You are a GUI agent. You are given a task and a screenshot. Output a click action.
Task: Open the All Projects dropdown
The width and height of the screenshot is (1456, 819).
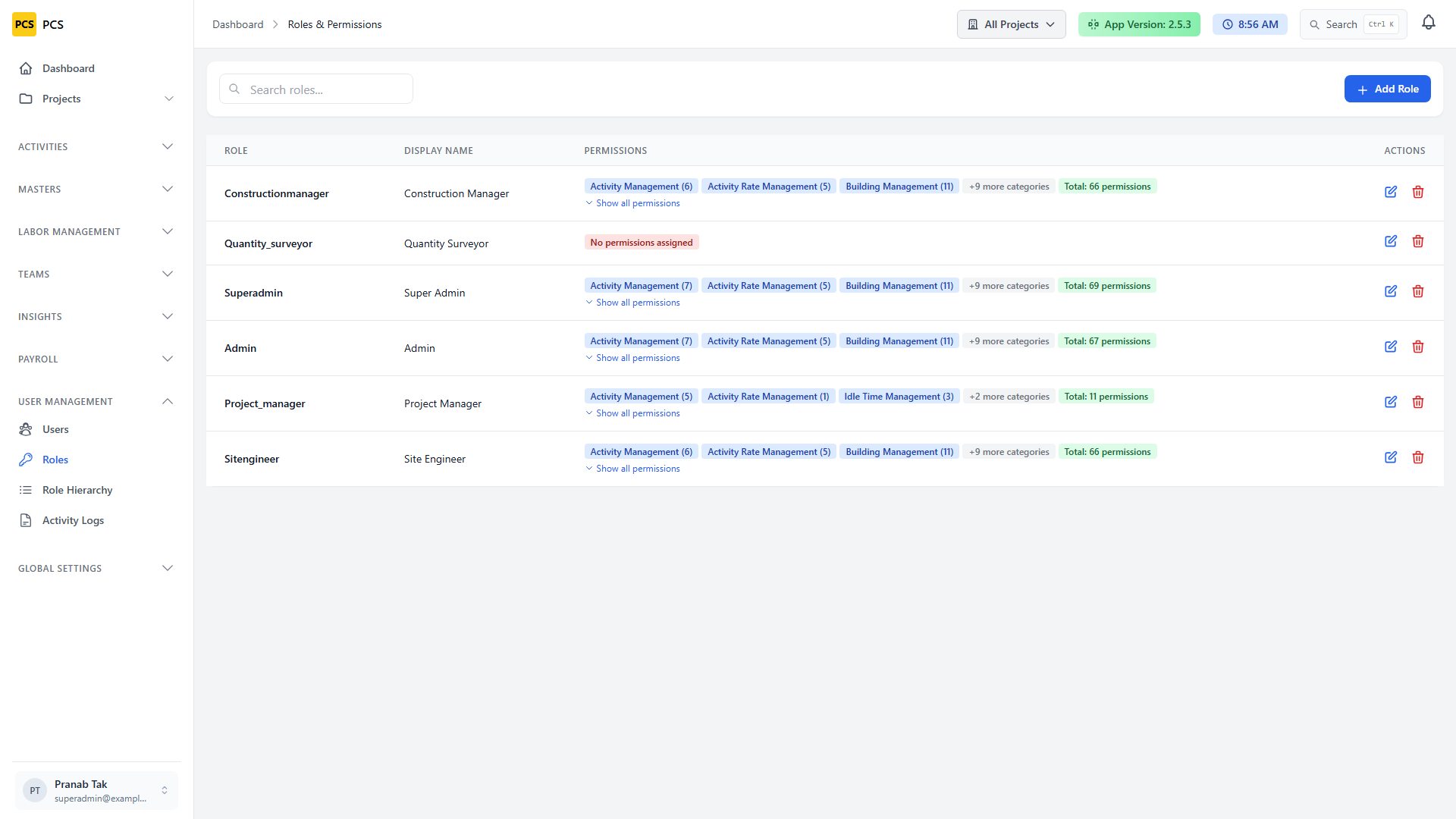tap(1011, 24)
